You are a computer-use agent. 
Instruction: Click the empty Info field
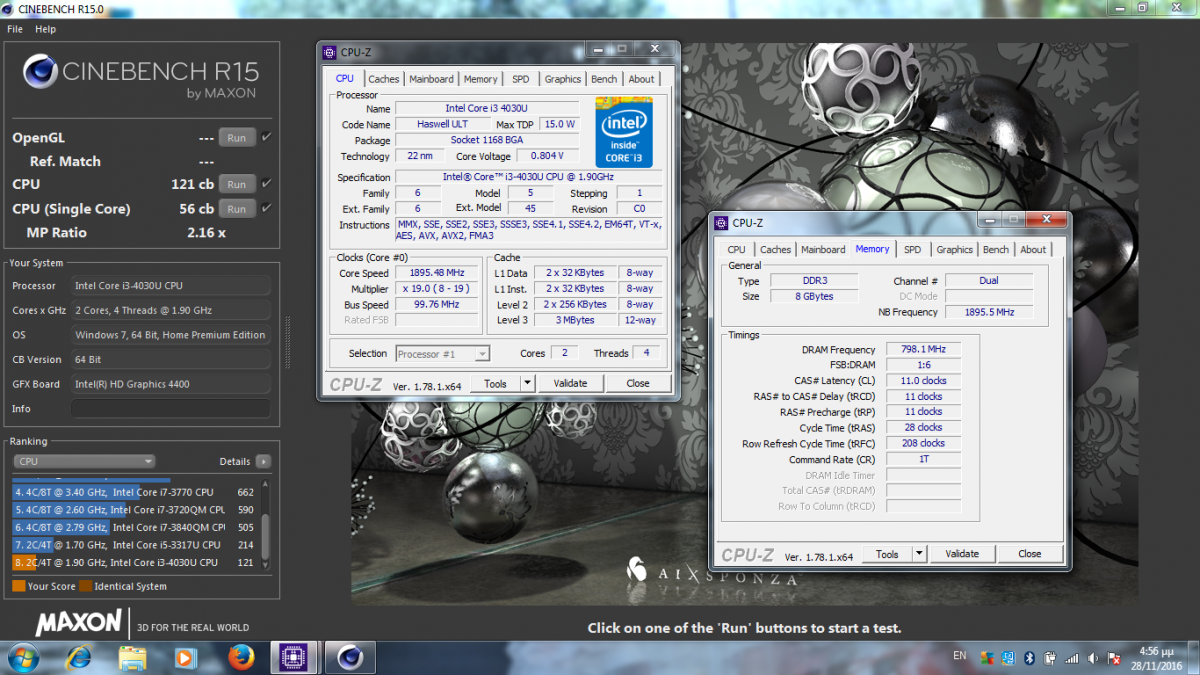[x=171, y=408]
